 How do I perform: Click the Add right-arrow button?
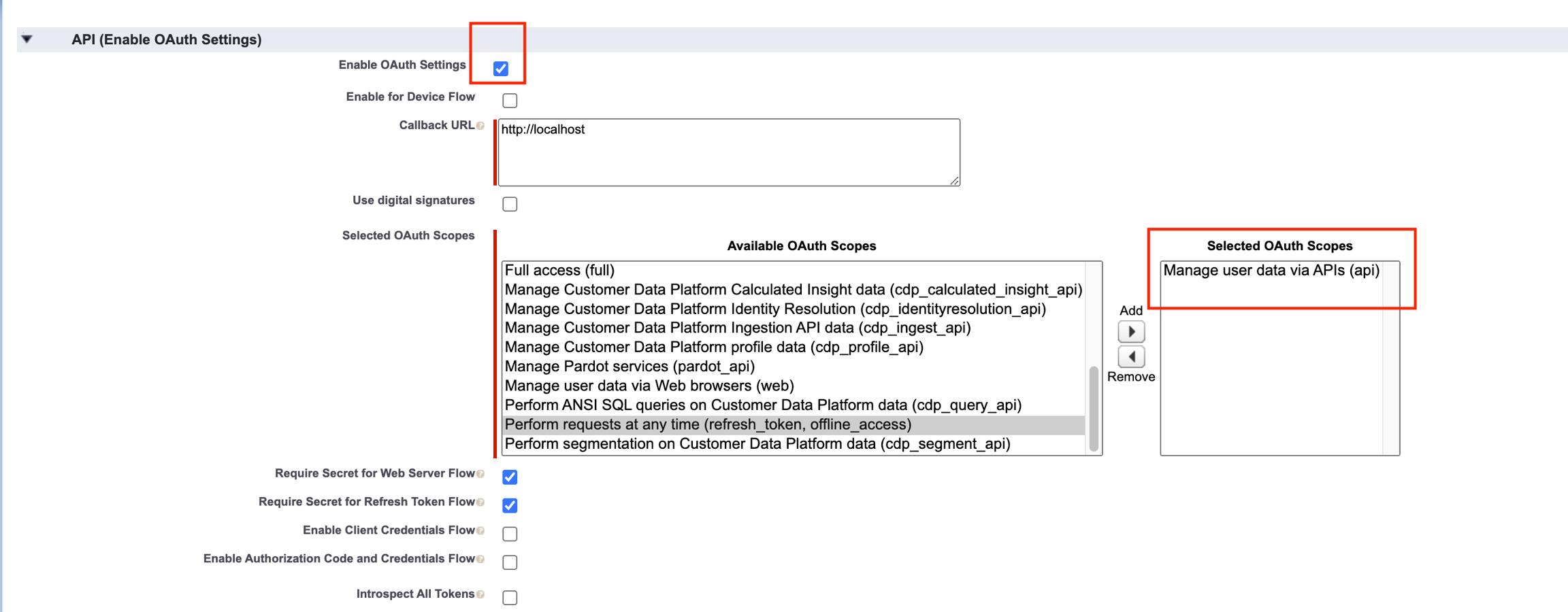[x=1131, y=332]
